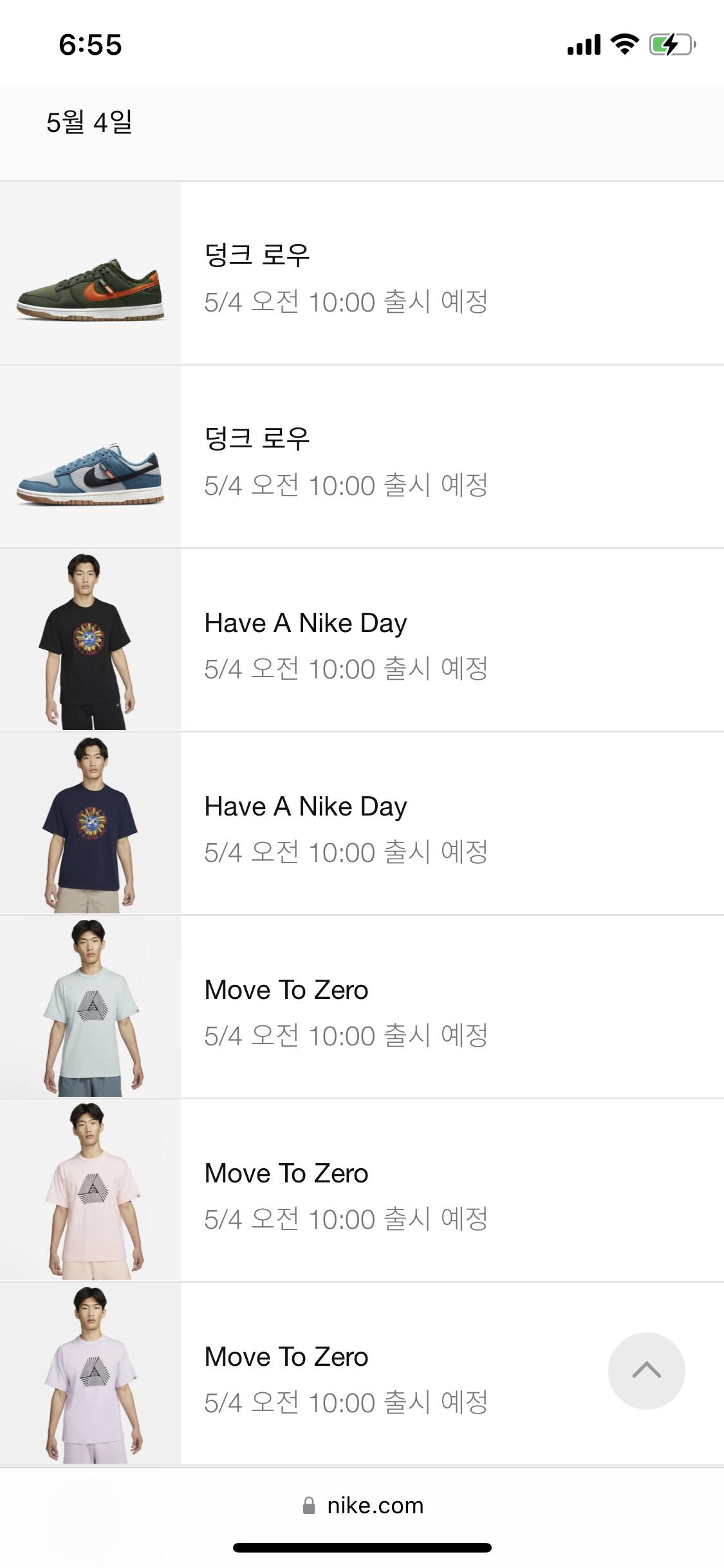Tap the cellular signal bars icon

point(583,45)
